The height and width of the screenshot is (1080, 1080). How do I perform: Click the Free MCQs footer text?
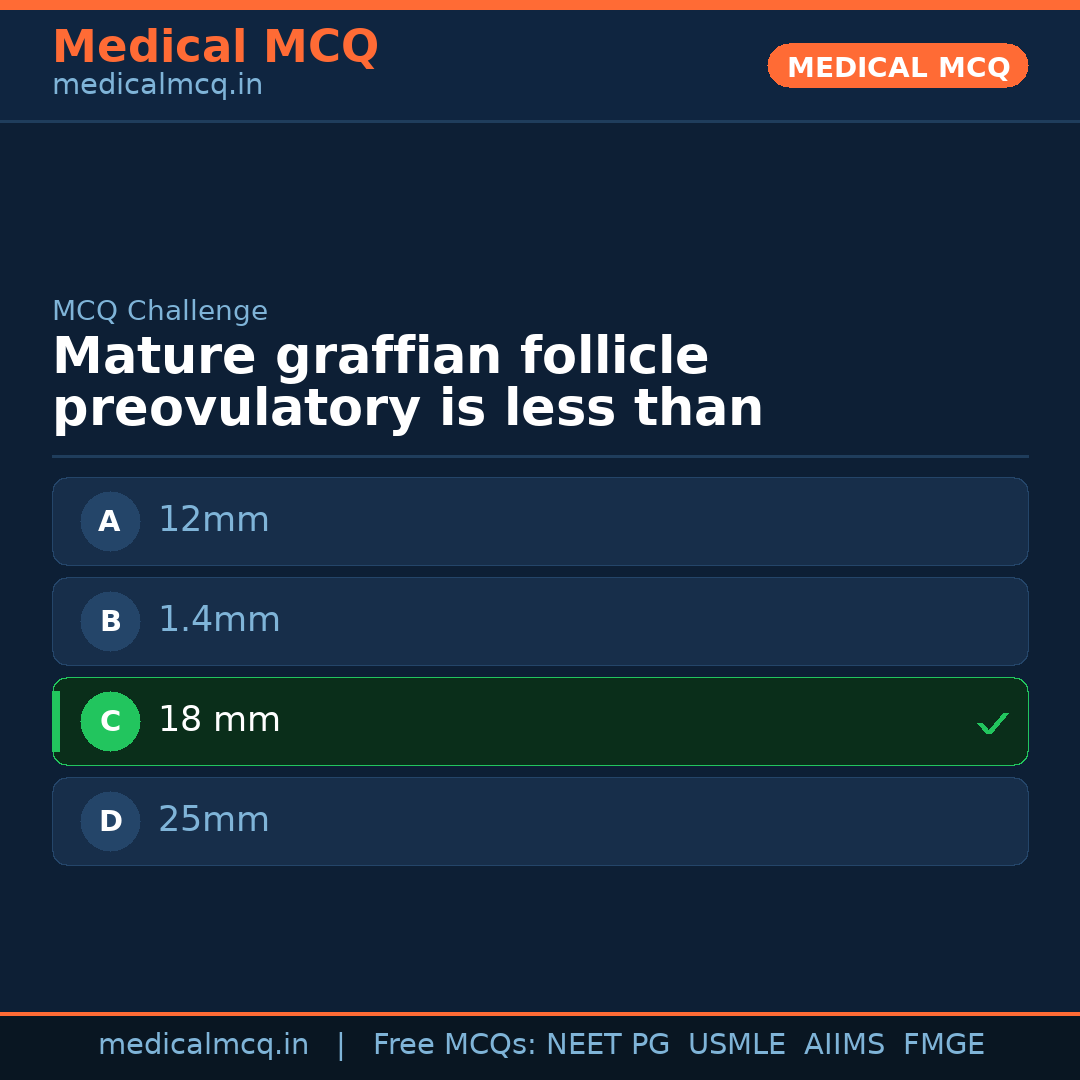(454, 1045)
